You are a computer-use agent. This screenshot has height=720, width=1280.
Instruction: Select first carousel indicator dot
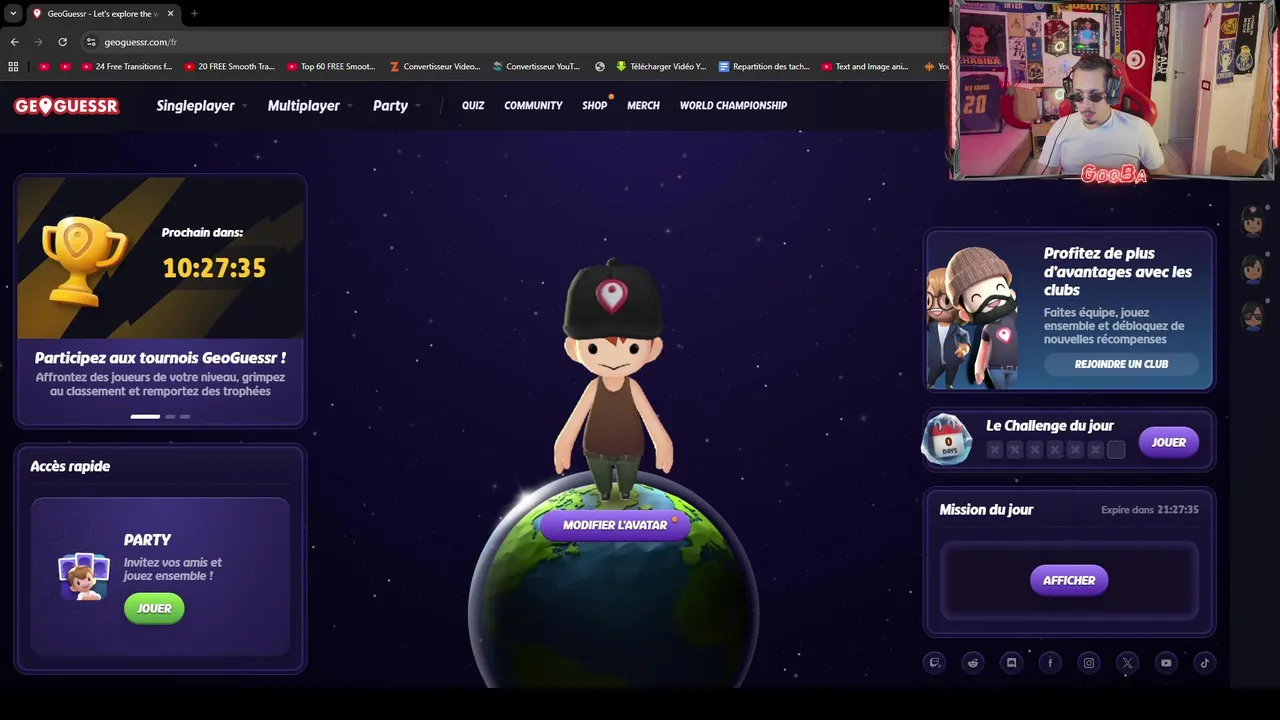[145, 416]
